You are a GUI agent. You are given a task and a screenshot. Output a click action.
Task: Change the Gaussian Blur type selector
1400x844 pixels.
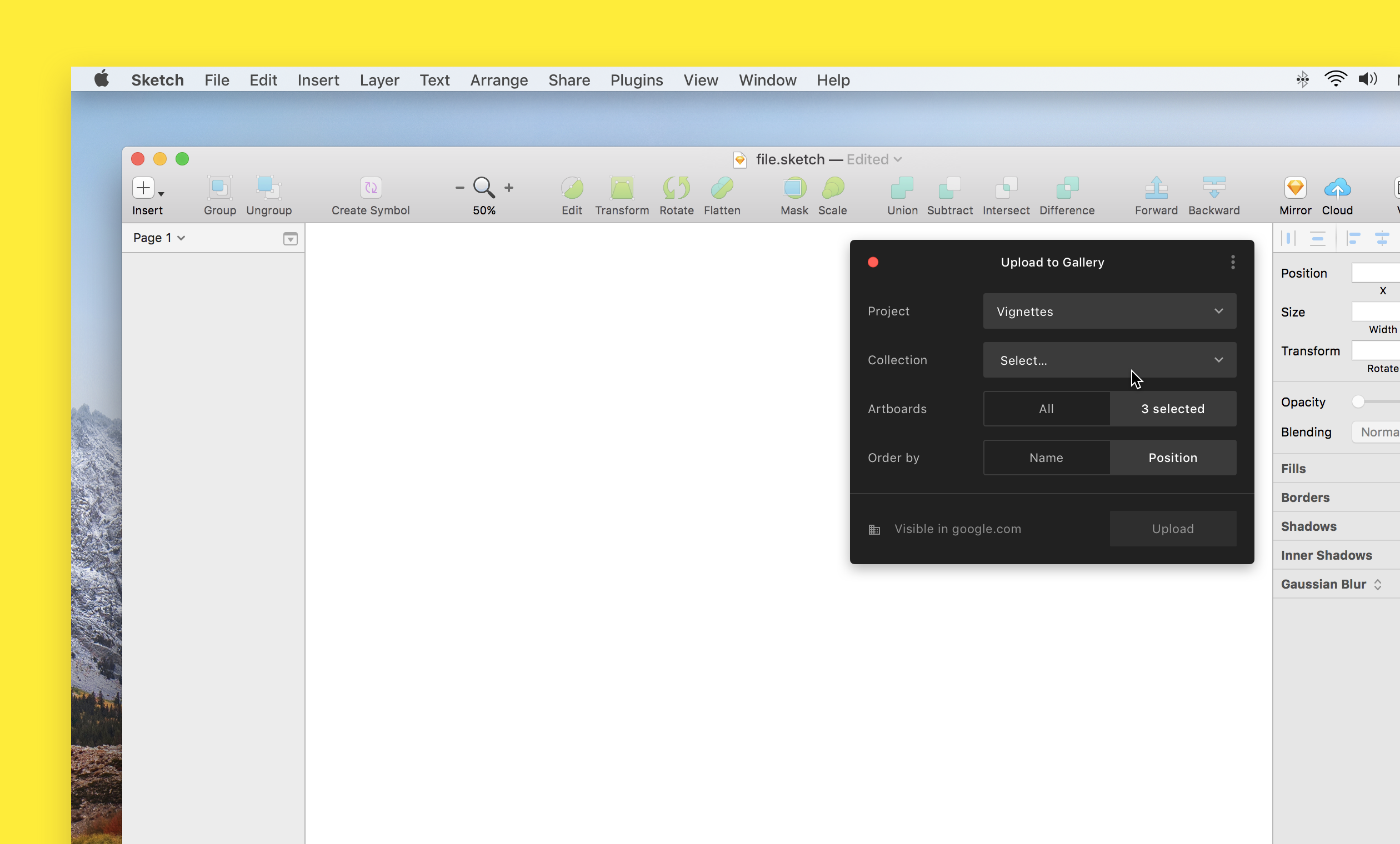pyautogui.click(x=1378, y=585)
